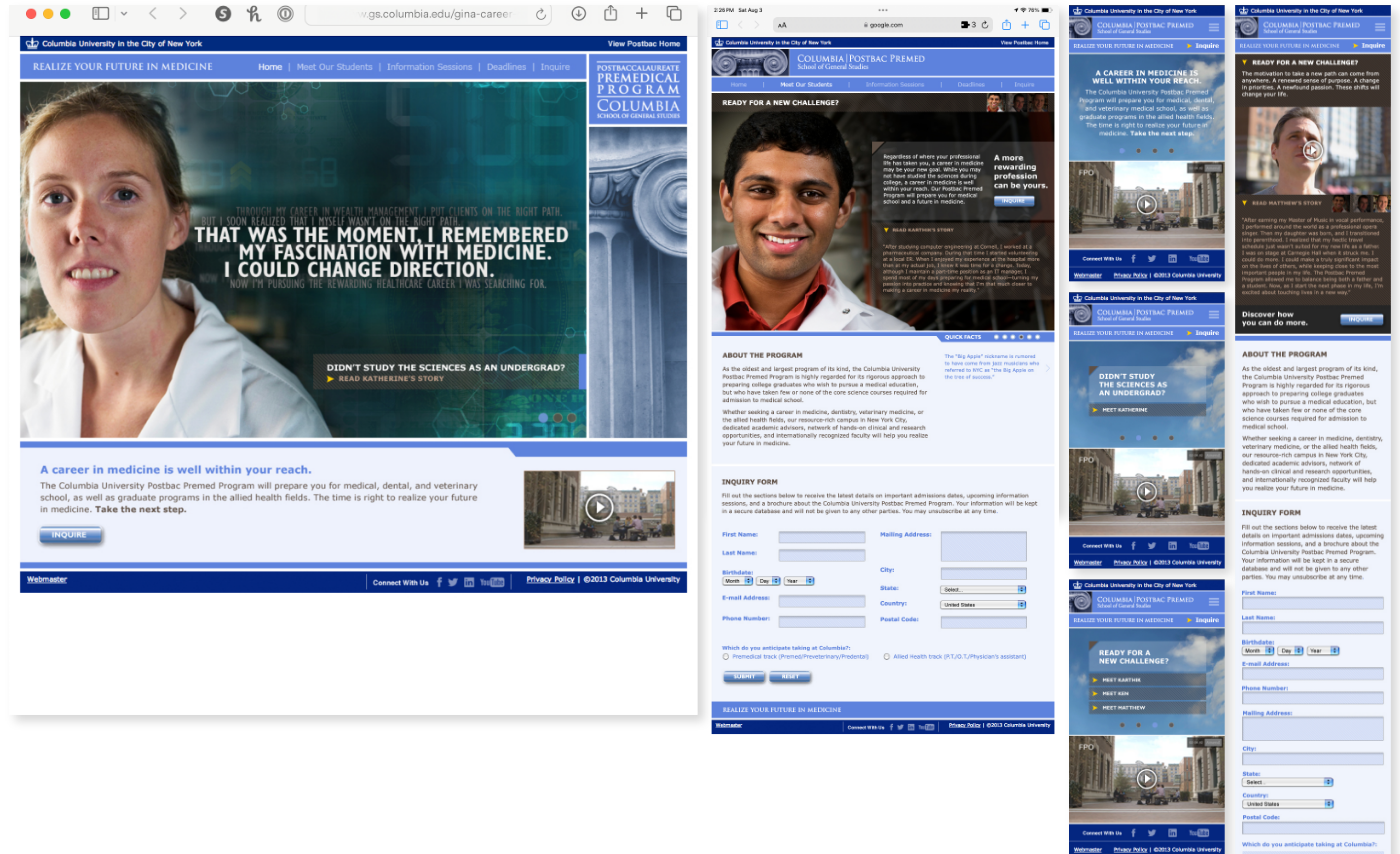Advance Quick Facts with the right chevron
The image size is (1400, 854).
(1047, 367)
